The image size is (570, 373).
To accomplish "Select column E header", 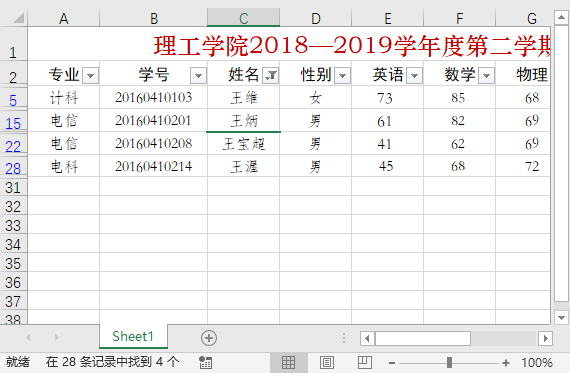I will click(388, 18).
